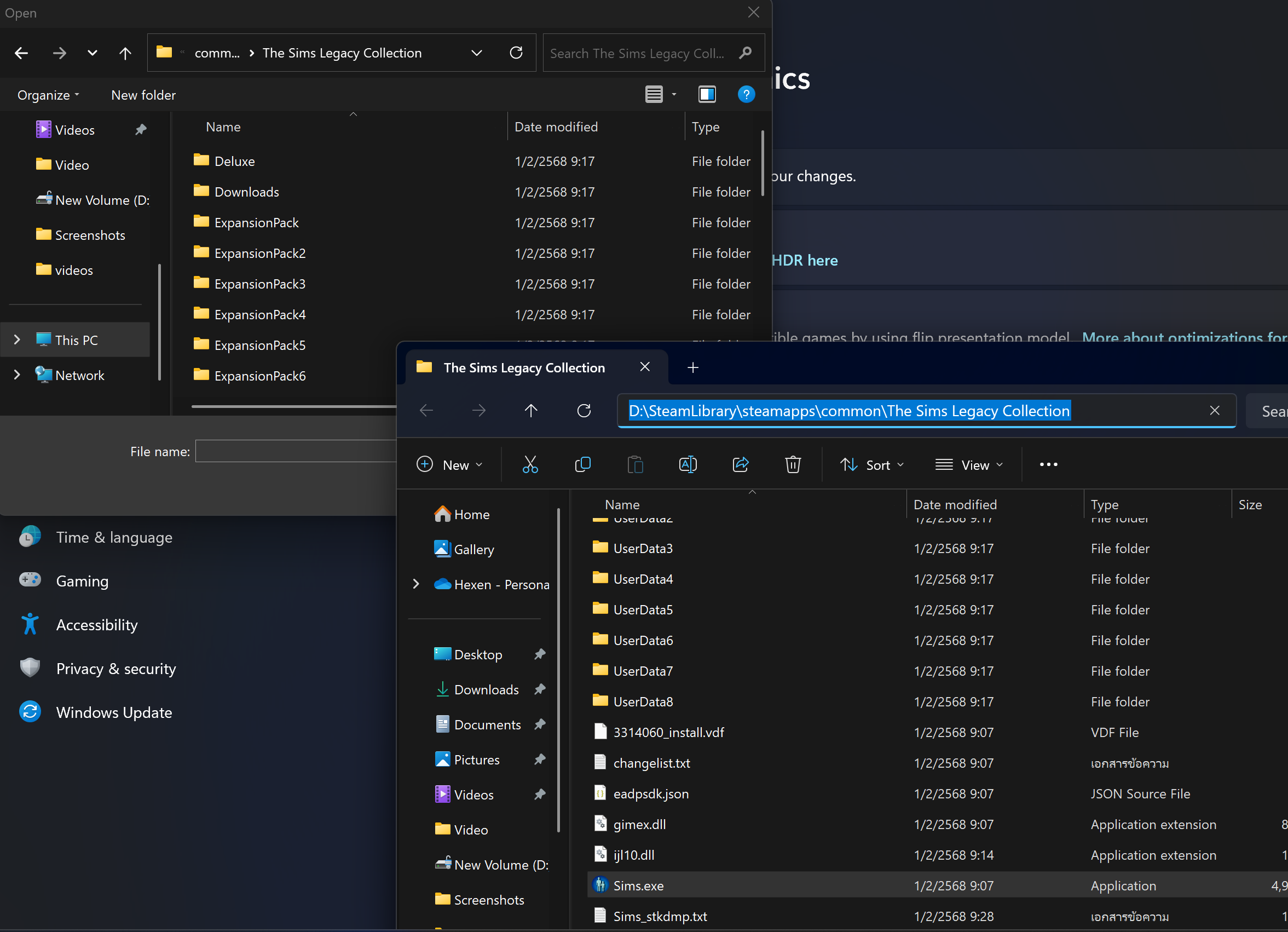Select Videos in Open dialog sidebar
Image resolution: width=1288 pixels, height=932 pixels.
click(x=74, y=130)
